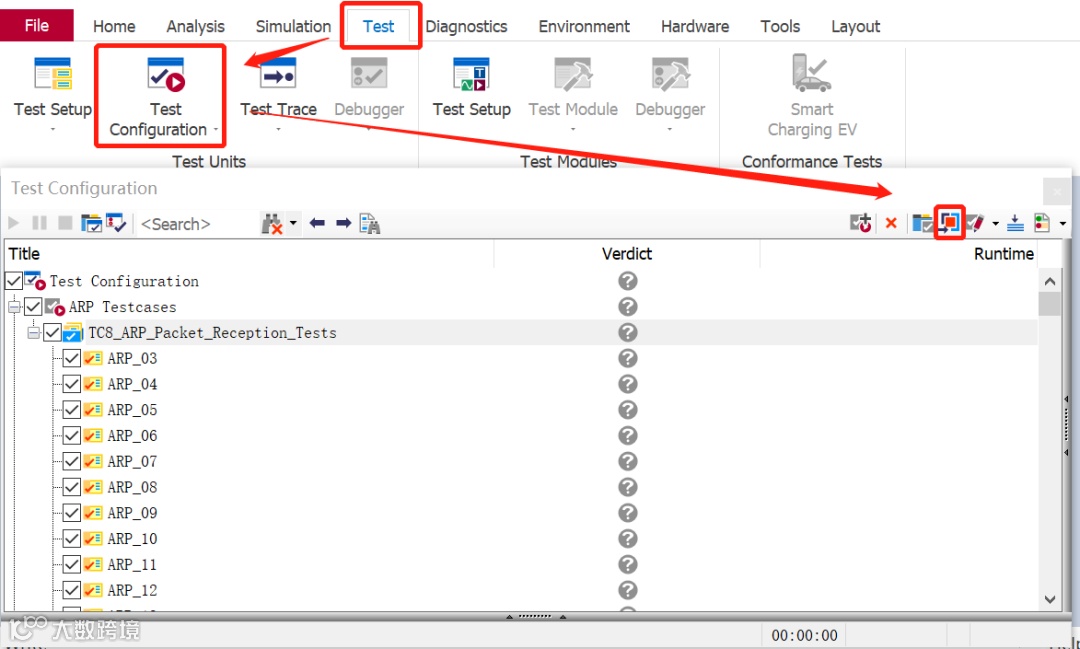
Task: Uncheck the ARP_07 test case checkbox
Action: coord(72,461)
